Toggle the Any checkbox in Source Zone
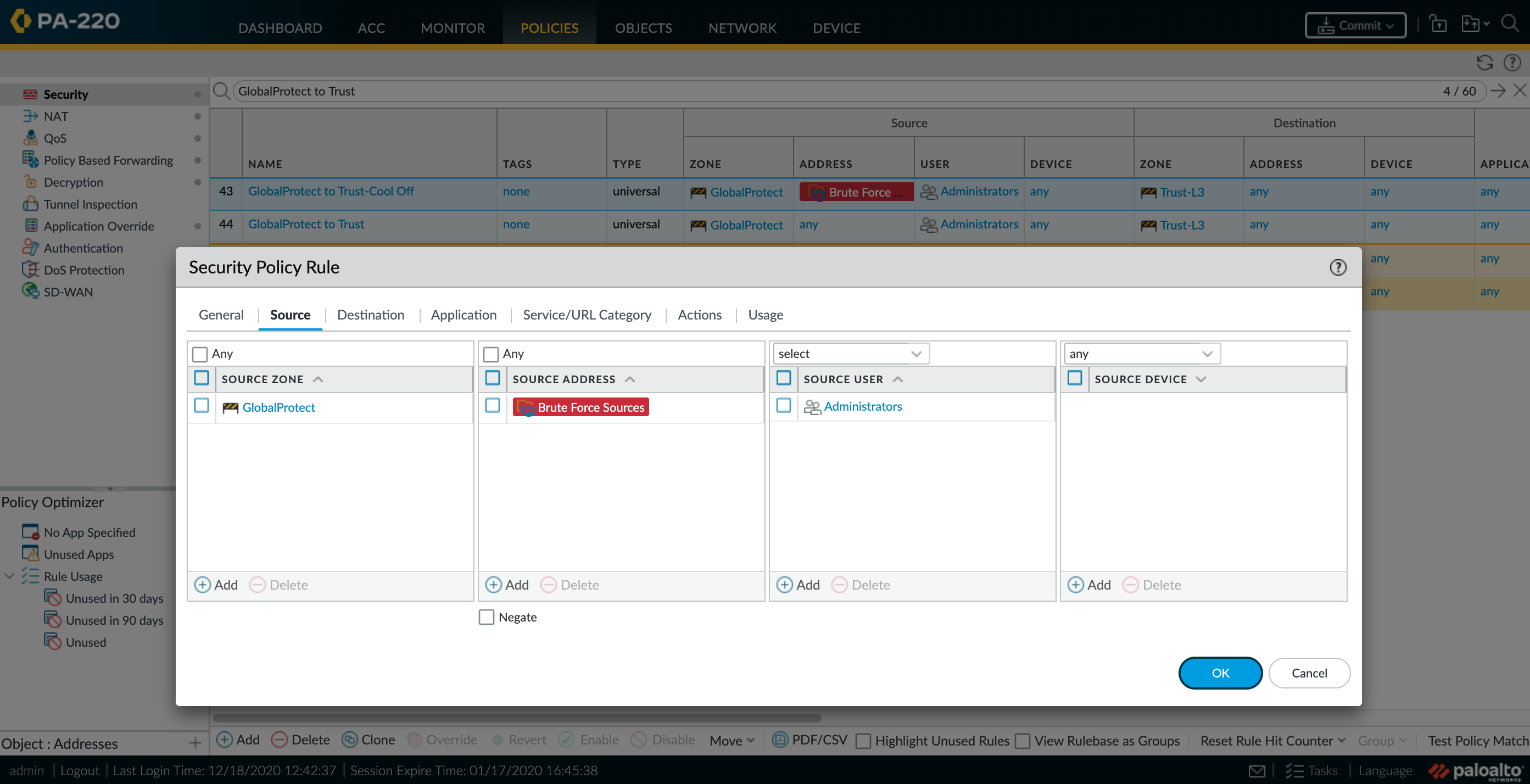The width and height of the screenshot is (1530, 784). pos(201,353)
